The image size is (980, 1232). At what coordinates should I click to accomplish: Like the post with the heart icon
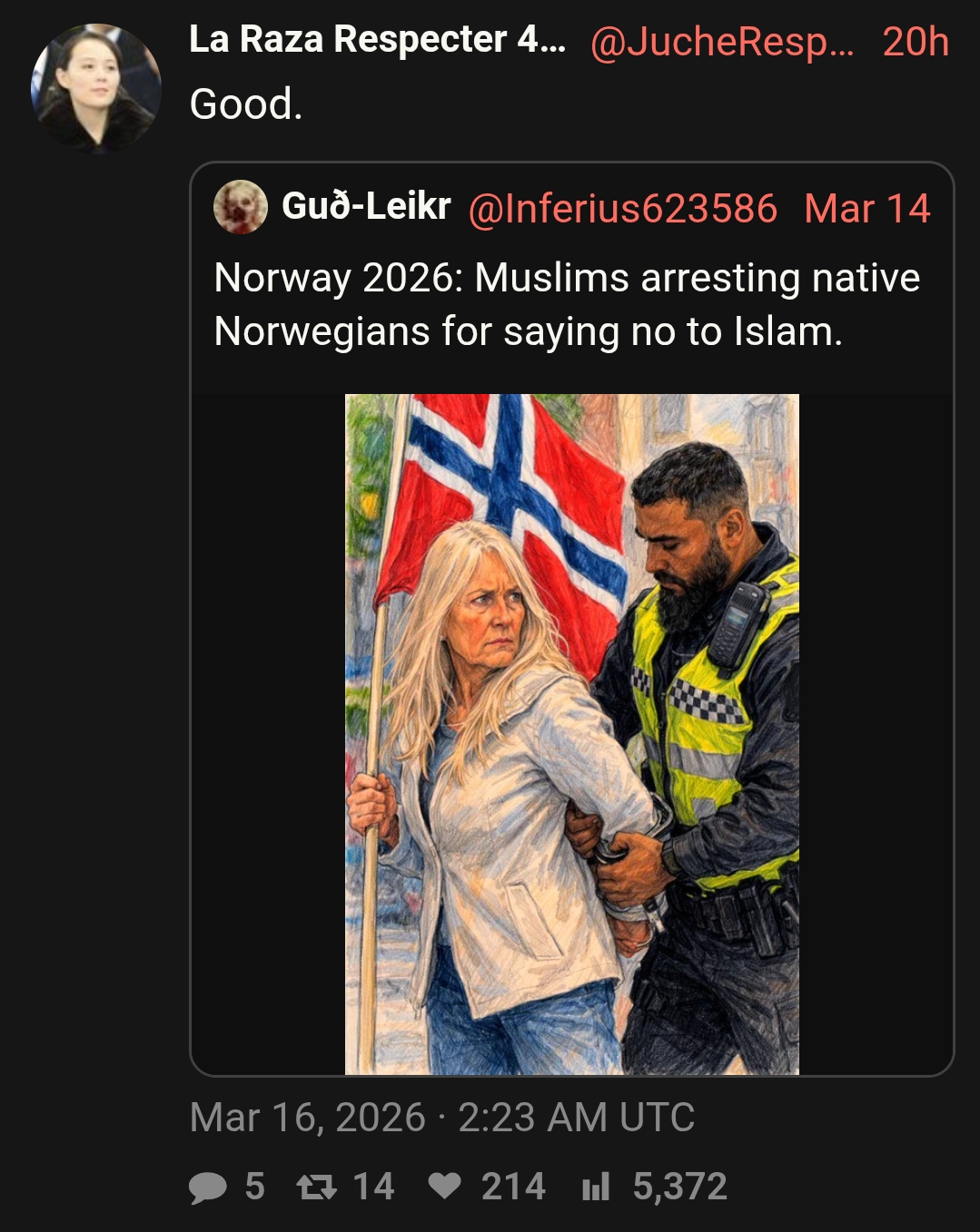coord(444,1187)
